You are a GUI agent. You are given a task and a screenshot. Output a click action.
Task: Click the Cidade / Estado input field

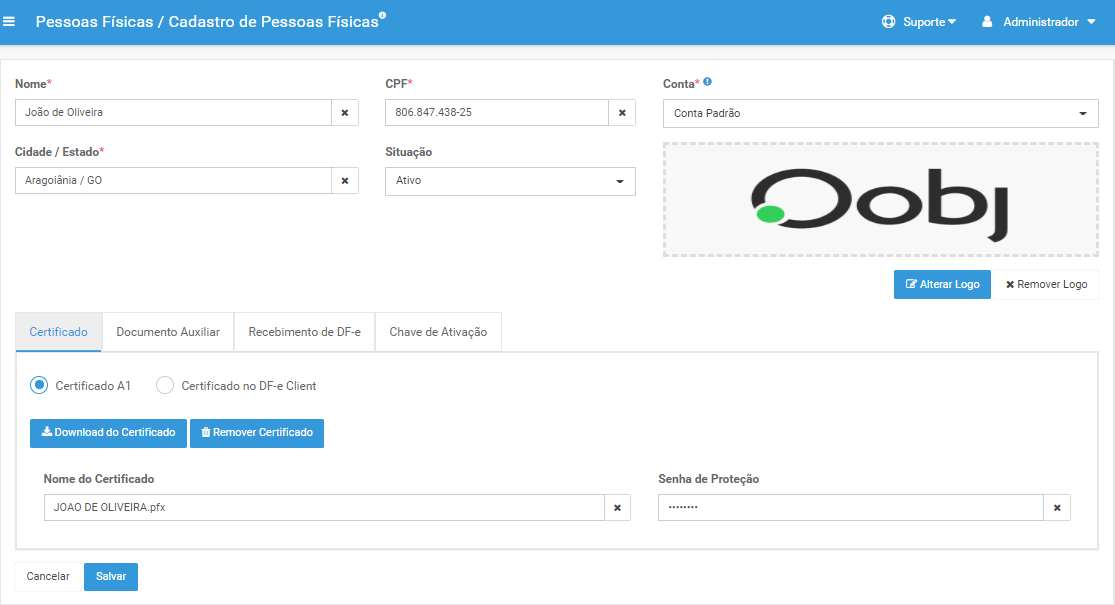point(174,181)
